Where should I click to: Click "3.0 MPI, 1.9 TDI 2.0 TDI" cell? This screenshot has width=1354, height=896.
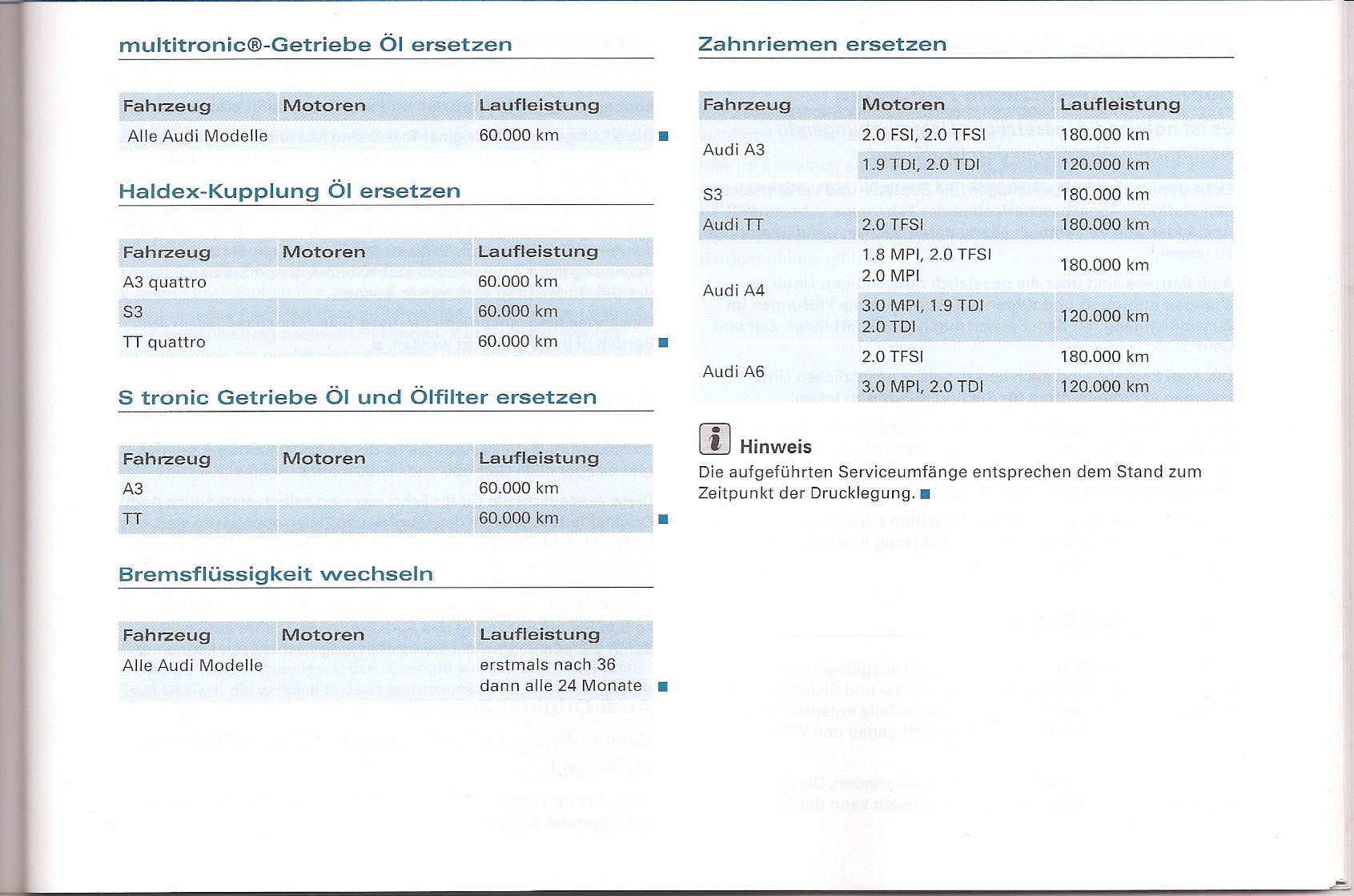(923, 316)
